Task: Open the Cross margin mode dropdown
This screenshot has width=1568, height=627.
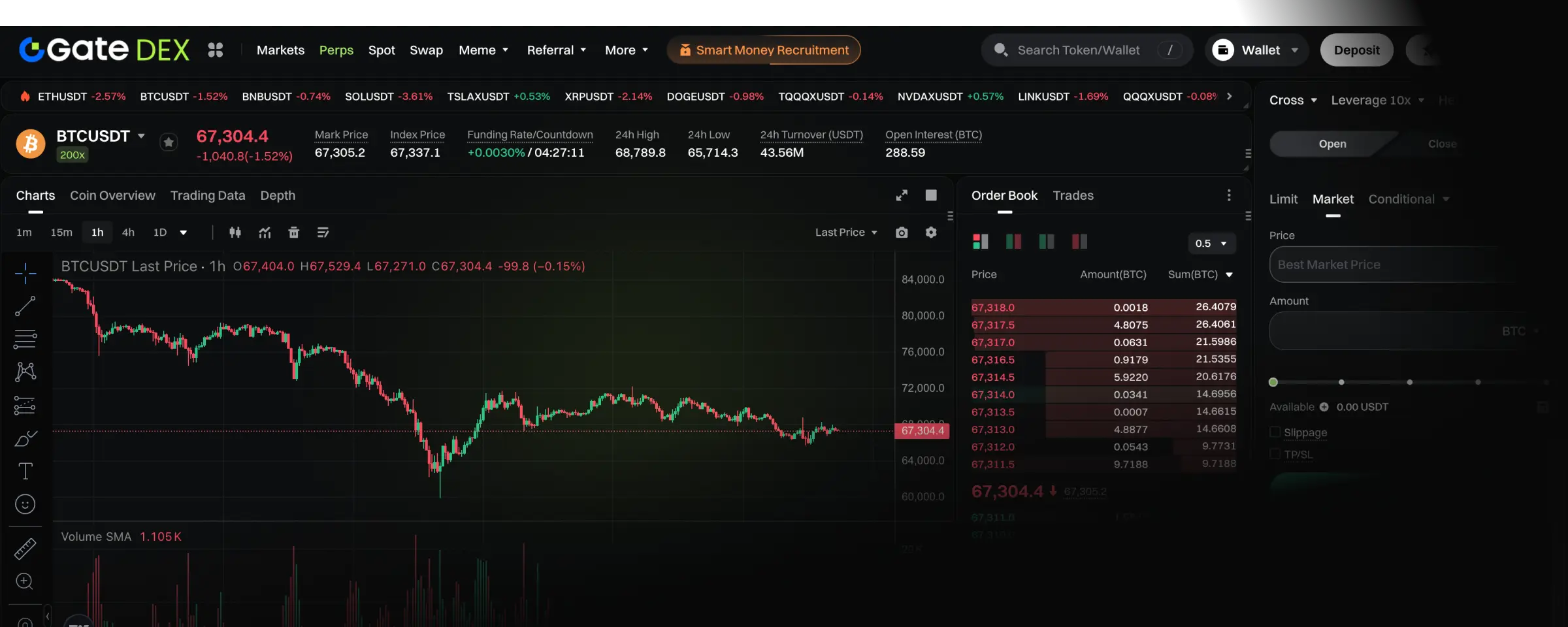Action: click(x=1292, y=100)
